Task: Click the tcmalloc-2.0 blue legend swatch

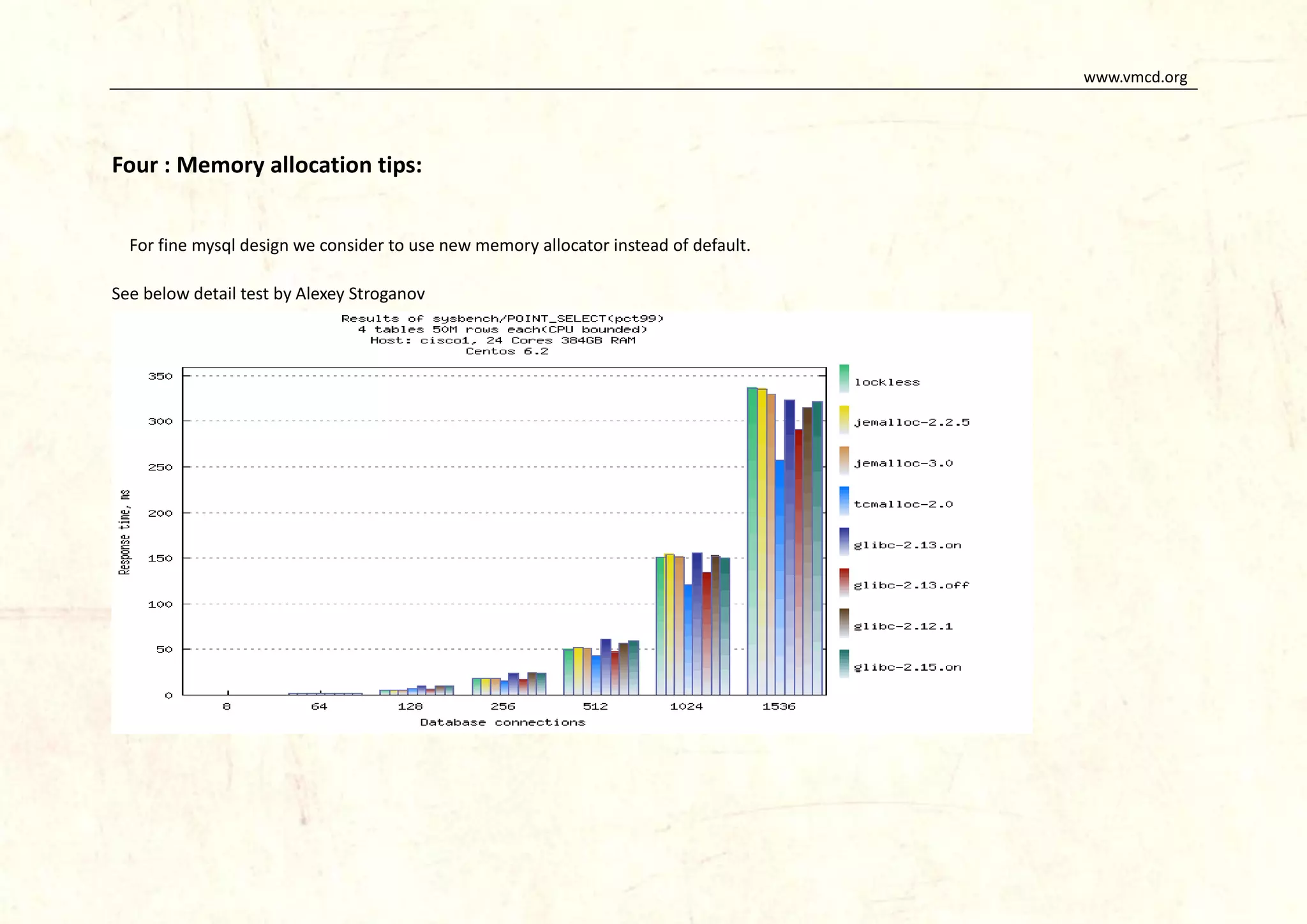Action: (x=844, y=501)
